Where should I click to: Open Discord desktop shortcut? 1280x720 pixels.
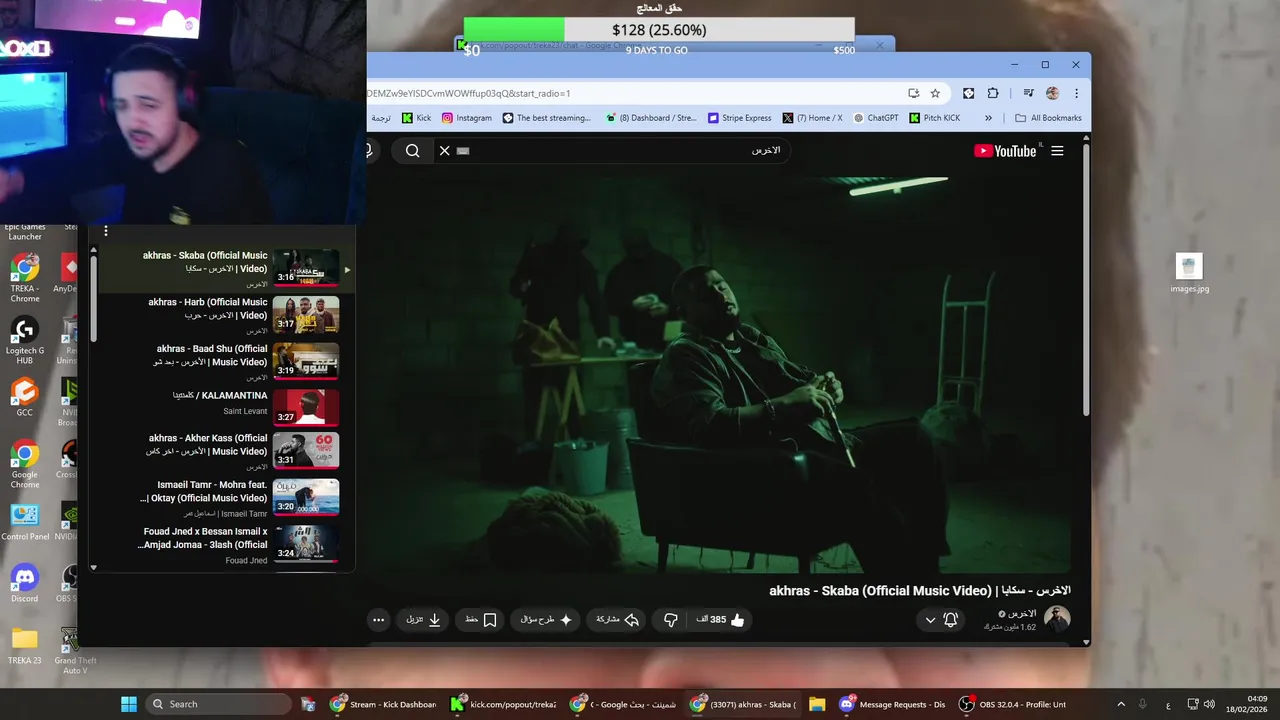pos(25,583)
